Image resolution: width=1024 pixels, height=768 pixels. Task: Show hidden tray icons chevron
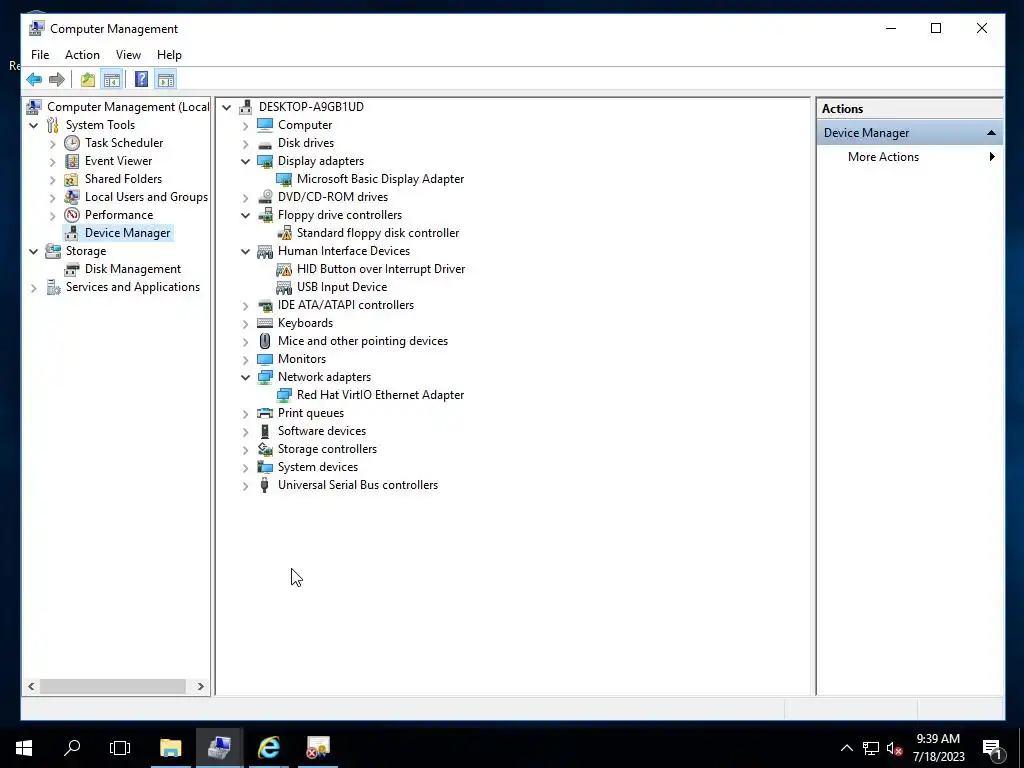pos(846,748)
